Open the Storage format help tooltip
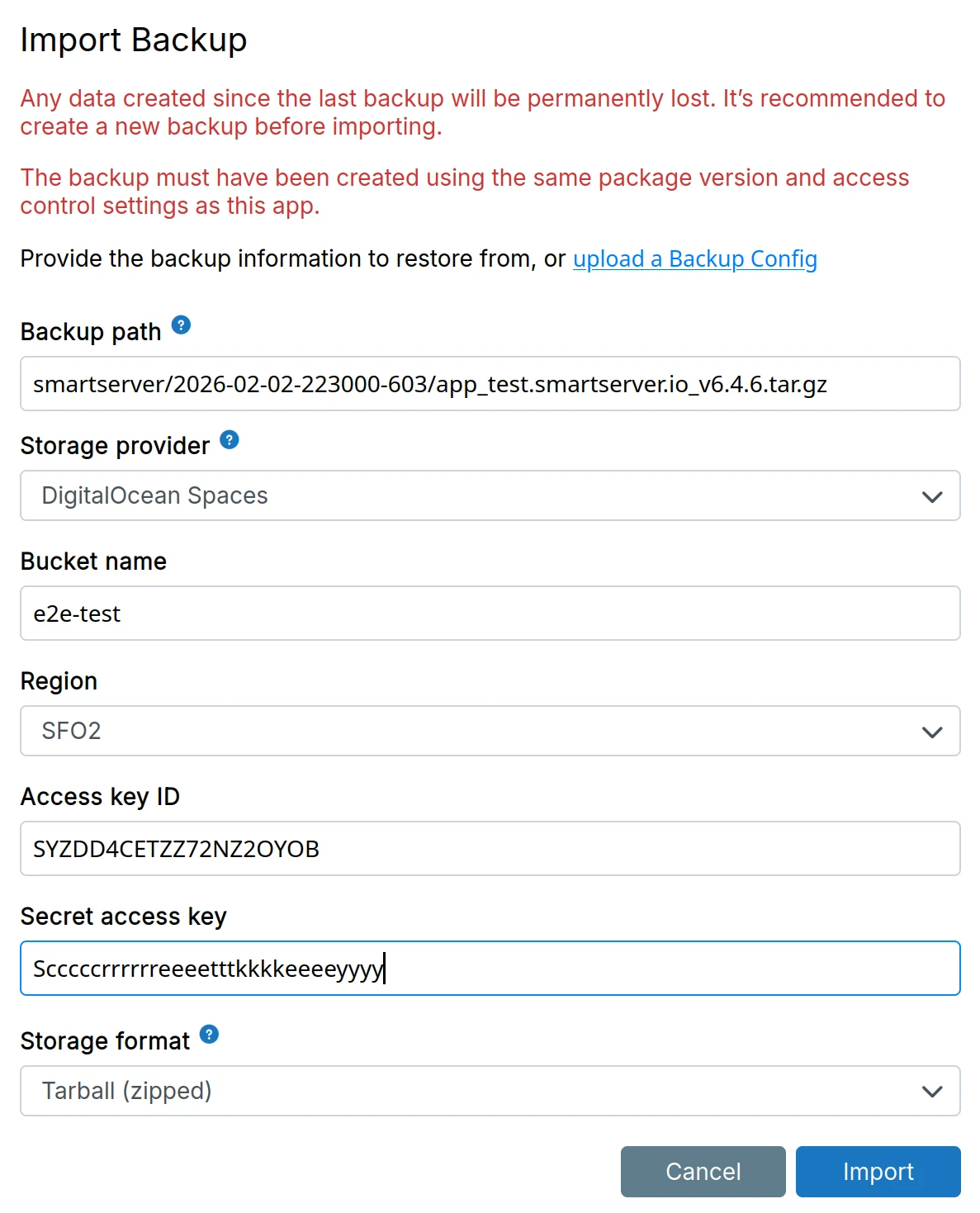 coord(209,1035)
